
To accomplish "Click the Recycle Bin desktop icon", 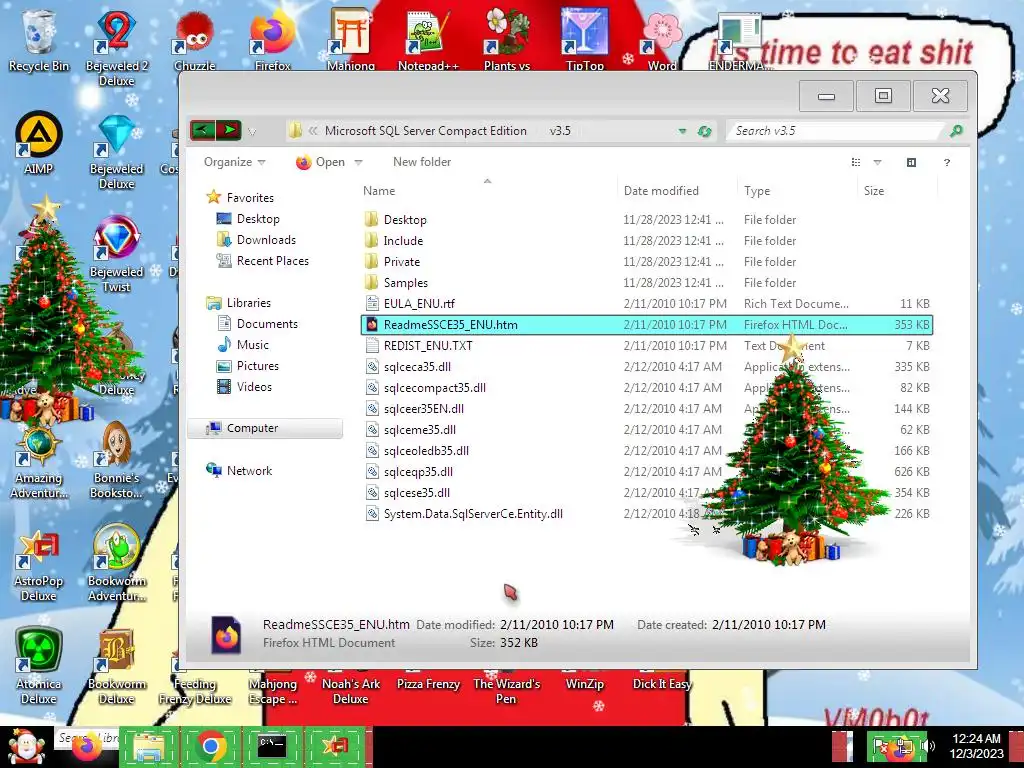I will tap(38, 42).
